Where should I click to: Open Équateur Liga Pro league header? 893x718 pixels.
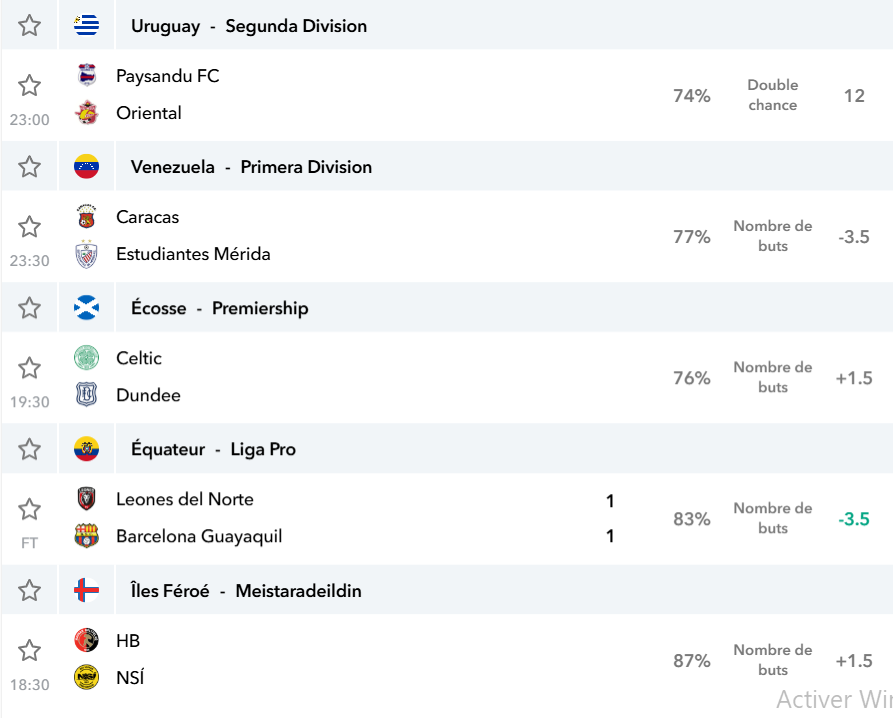[x=214, y=449]
